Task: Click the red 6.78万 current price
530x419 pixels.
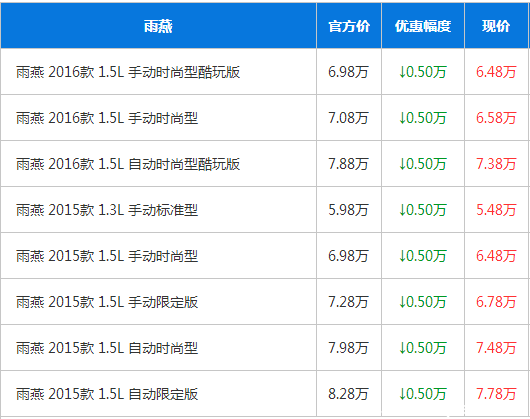Action: pos(496,302)
